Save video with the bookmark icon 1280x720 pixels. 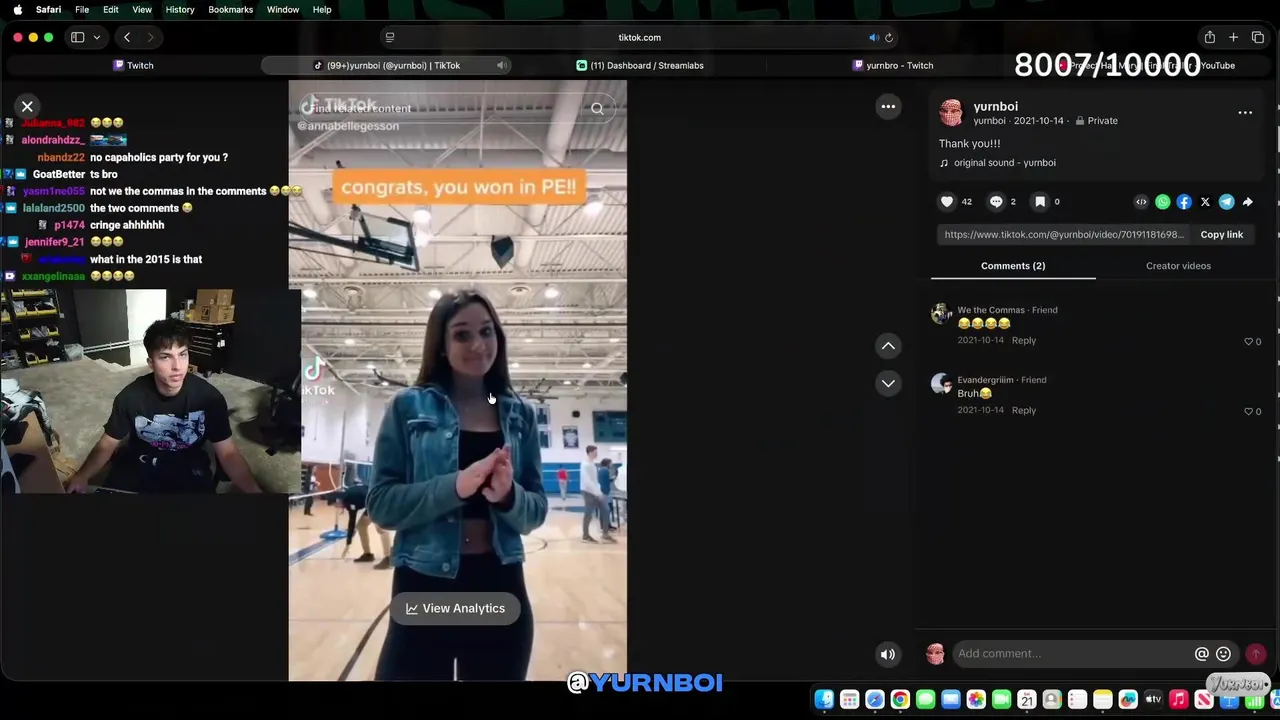coord(1040,201)
